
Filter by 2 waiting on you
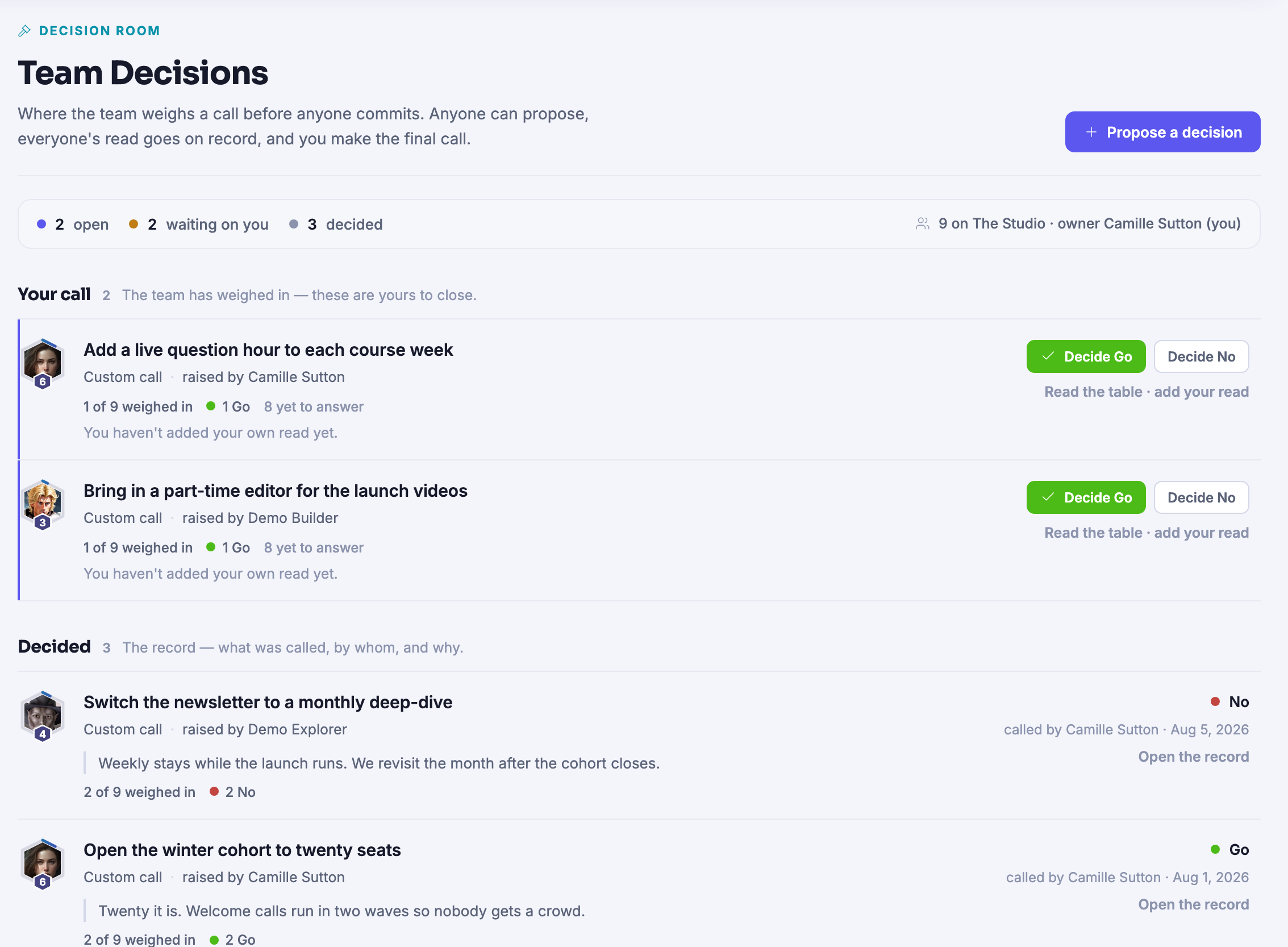(x=199, y=225)
